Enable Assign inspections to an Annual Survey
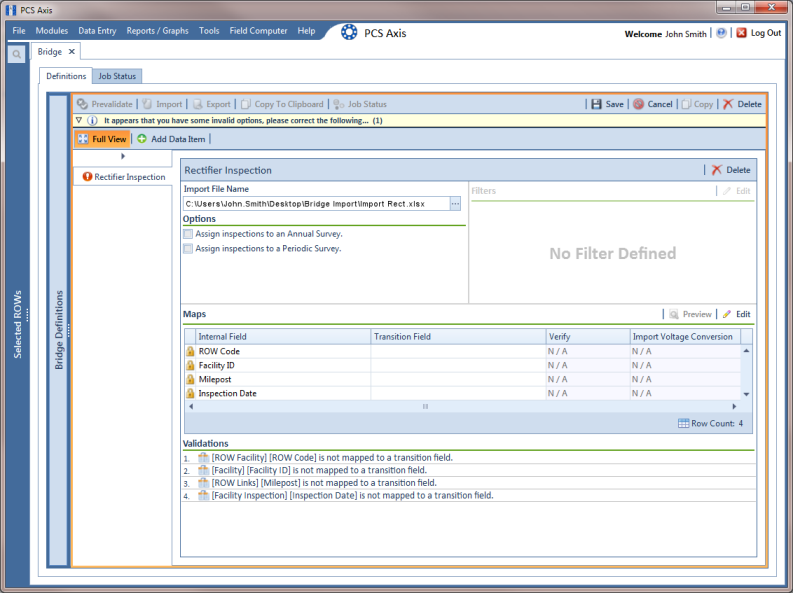The width and height of the screenshot is (793, 593). [x=188, y=234]
